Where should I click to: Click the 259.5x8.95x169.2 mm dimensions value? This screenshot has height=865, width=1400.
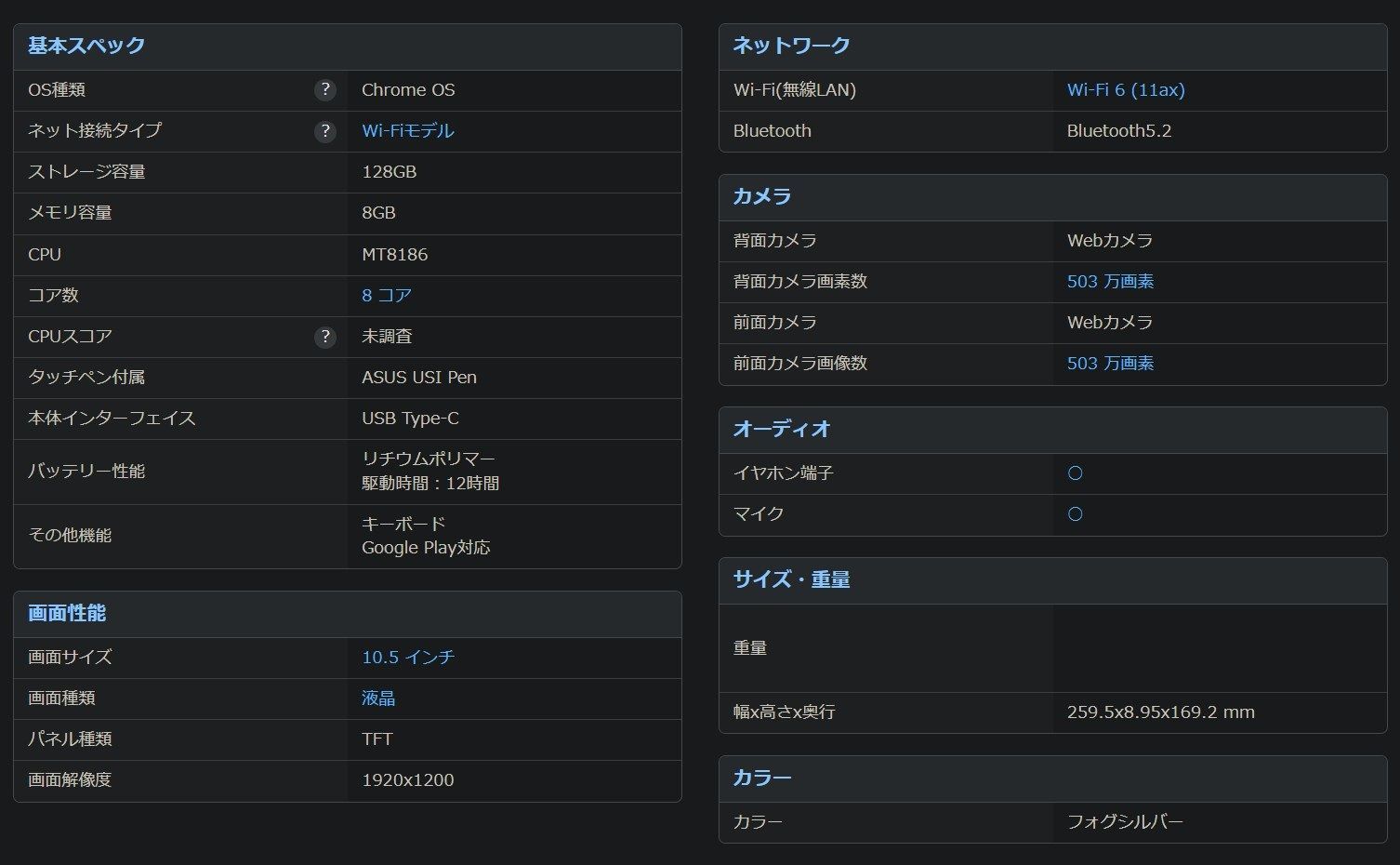1161,712
